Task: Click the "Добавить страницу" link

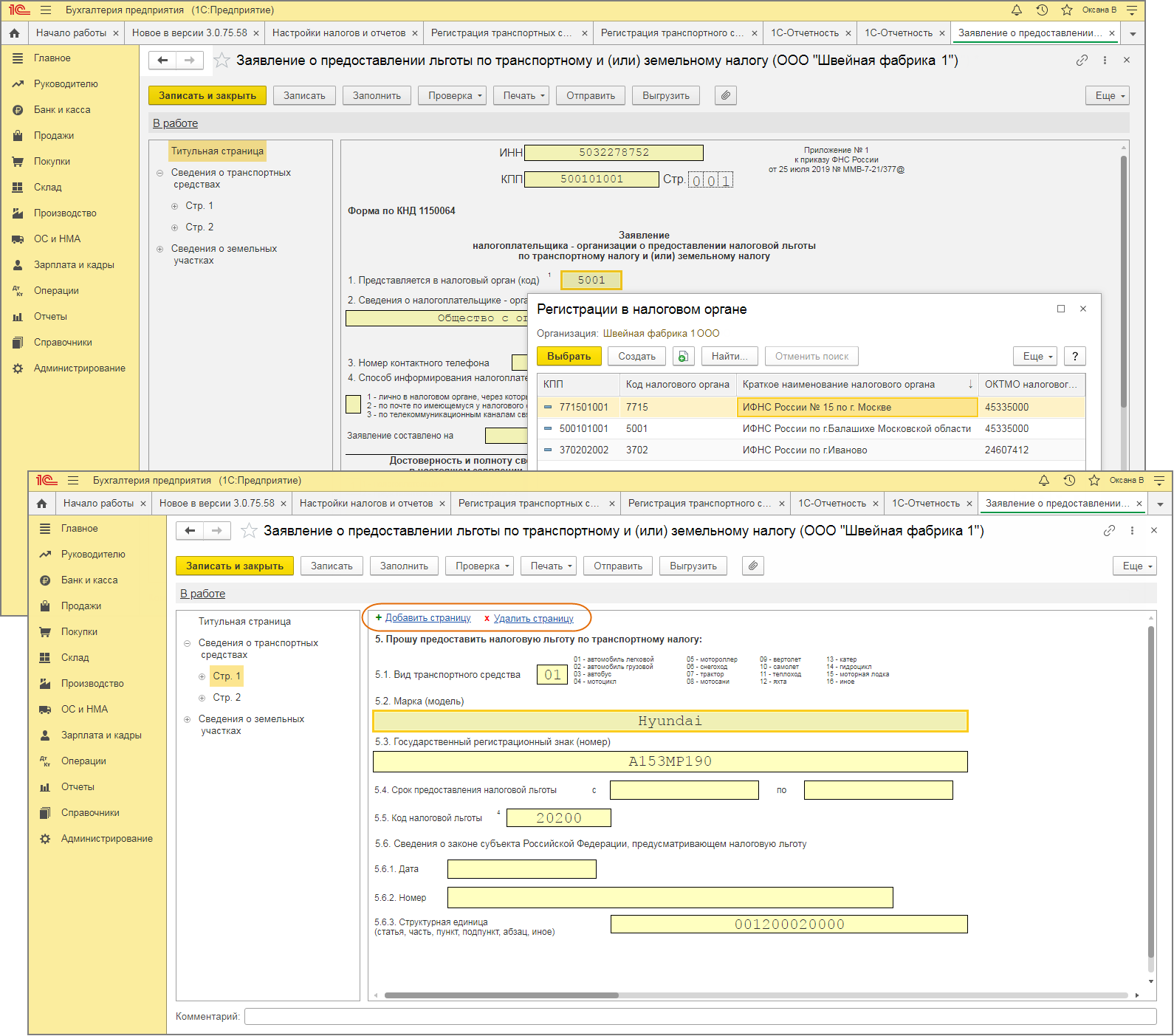Action: tap(428, 618)
